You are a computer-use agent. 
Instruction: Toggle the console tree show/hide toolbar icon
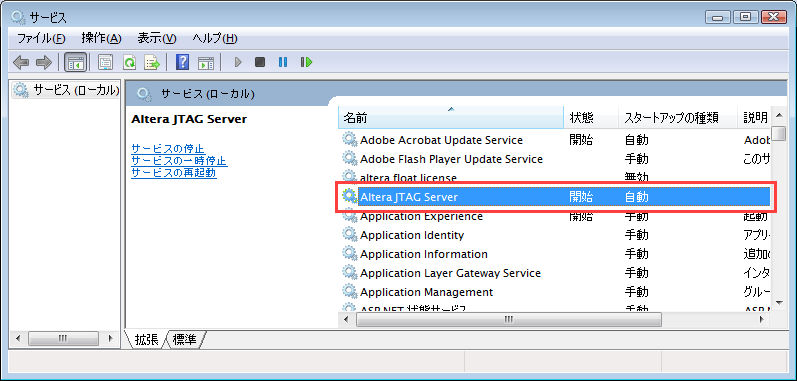[x=75, y=62]
